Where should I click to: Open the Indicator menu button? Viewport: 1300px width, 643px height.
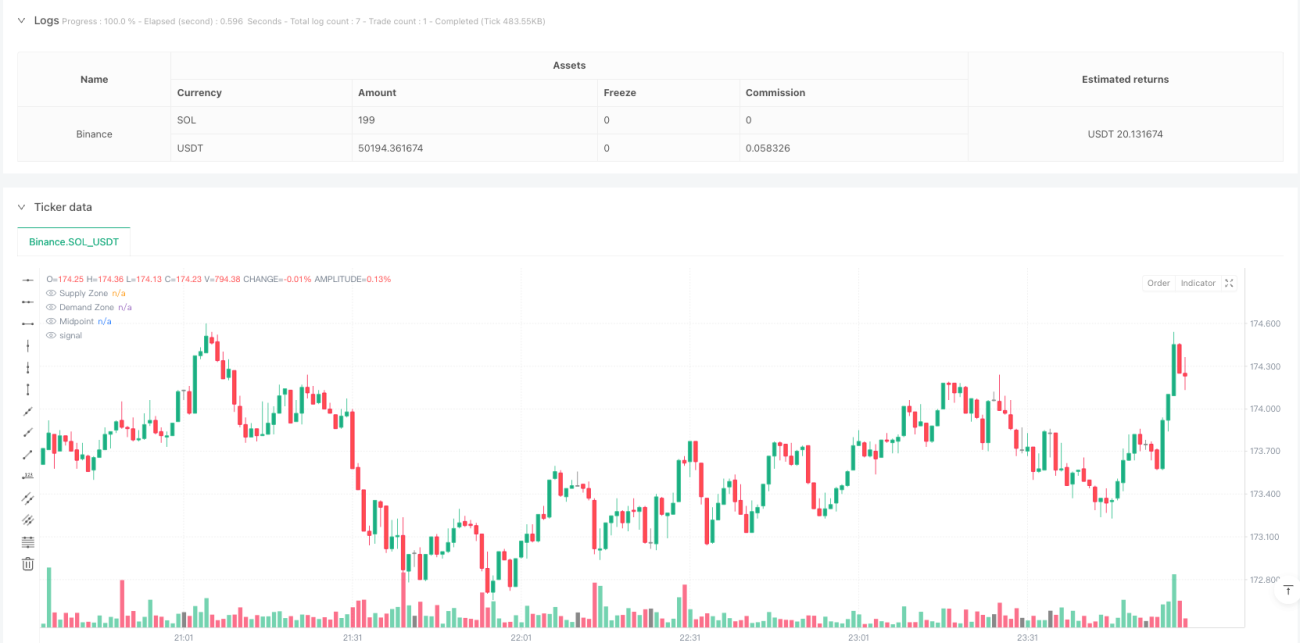pos(1198,283)
